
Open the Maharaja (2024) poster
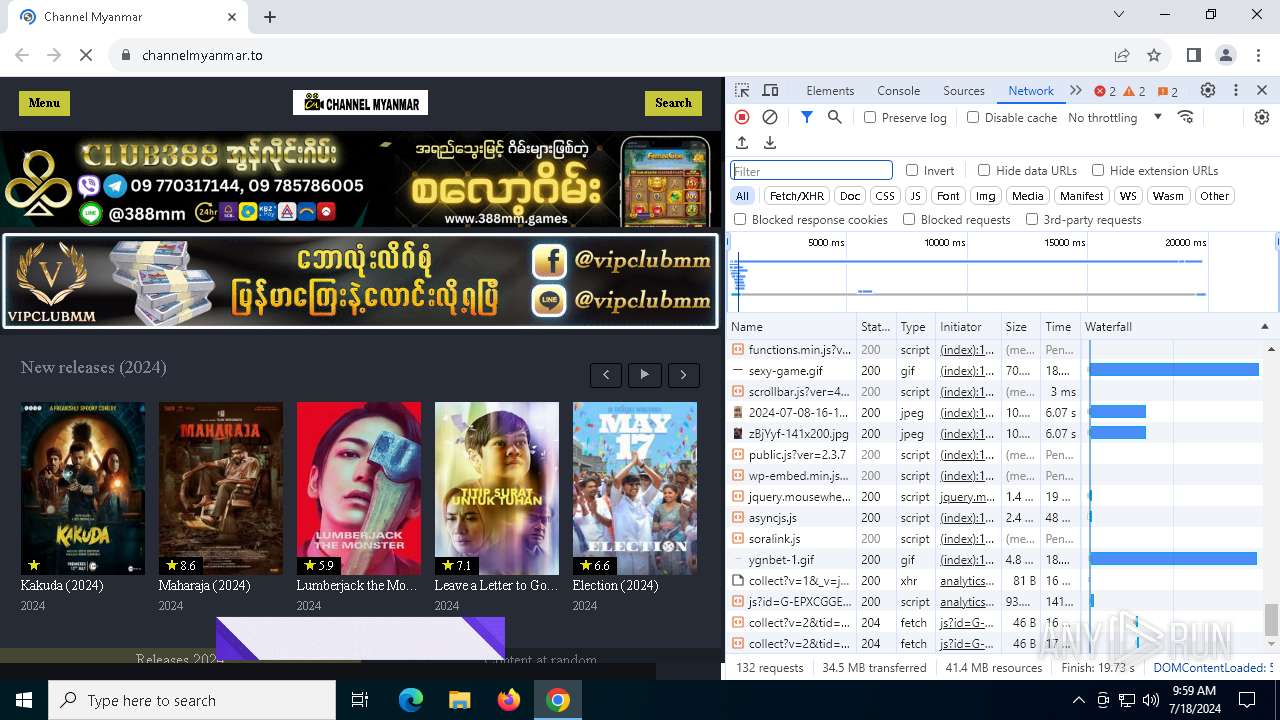tap(221, 488)
